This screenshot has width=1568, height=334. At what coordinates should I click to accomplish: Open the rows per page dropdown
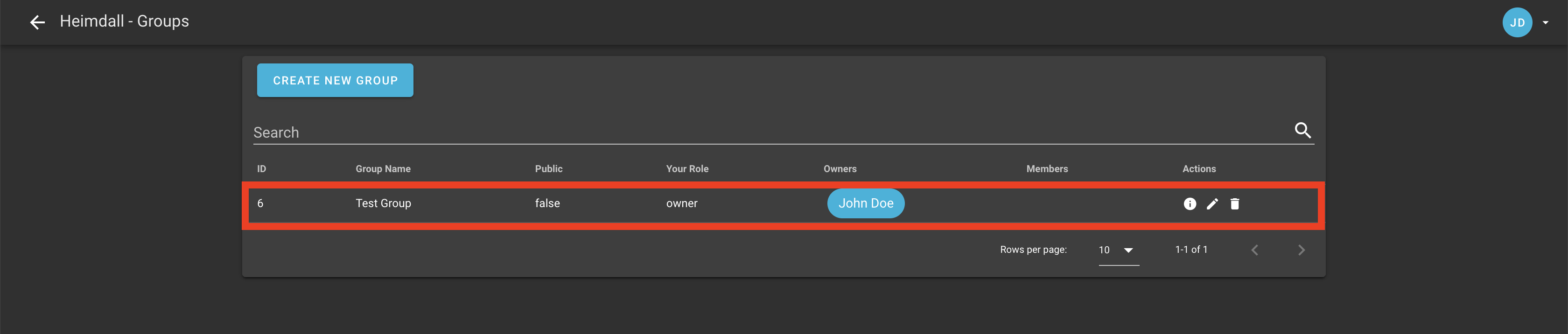pos(1118,250)
